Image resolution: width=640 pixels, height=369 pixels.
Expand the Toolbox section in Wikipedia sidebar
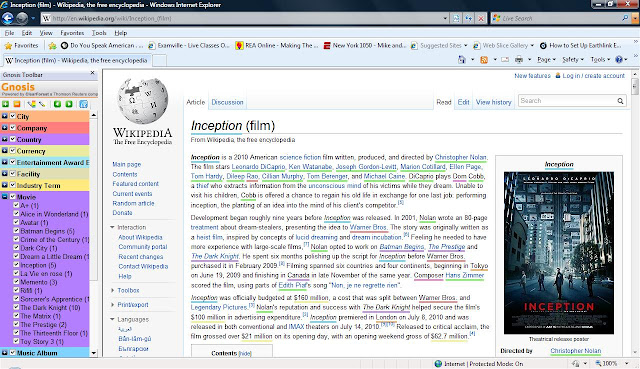[x=113, y=290]
